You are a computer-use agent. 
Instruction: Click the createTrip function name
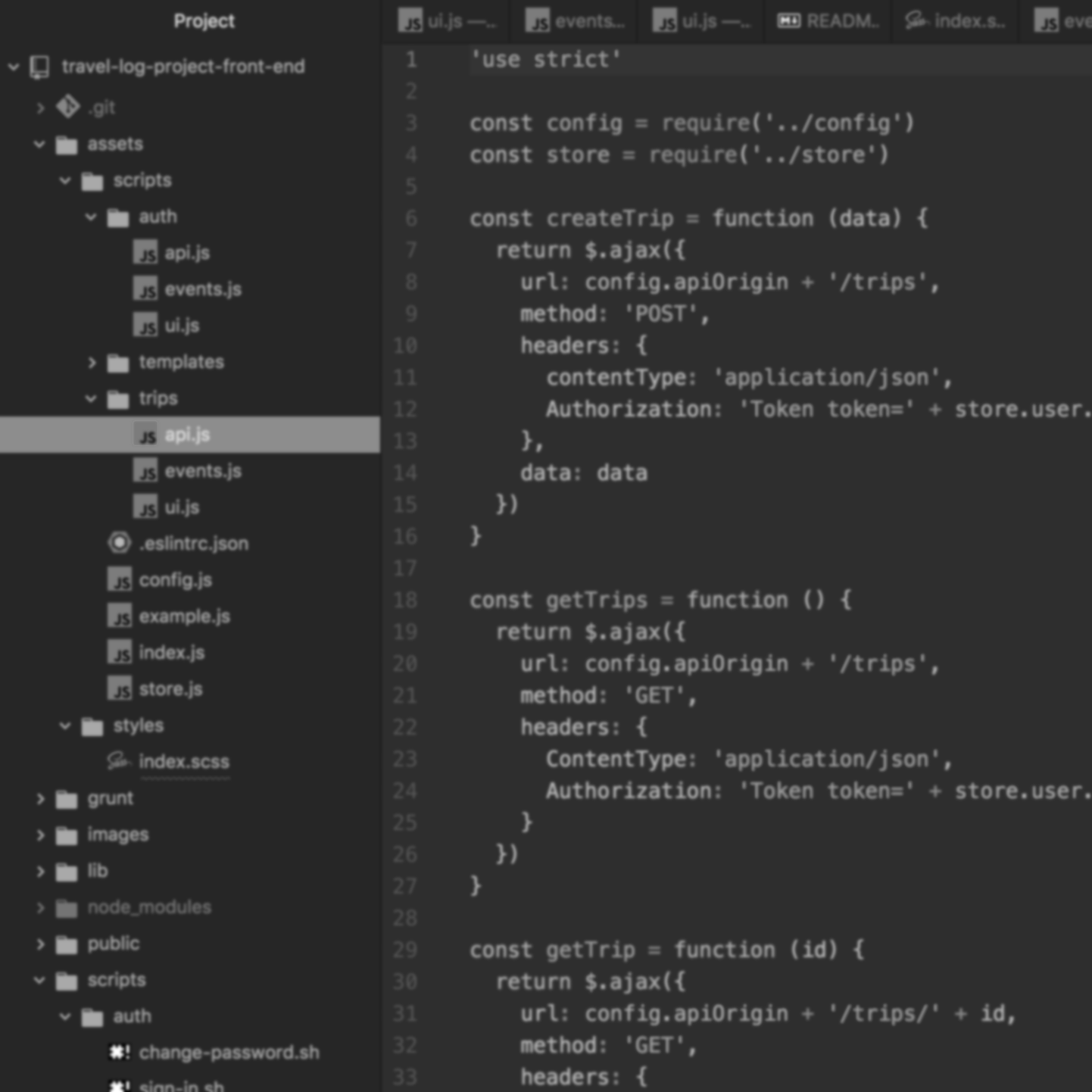click(610, 219)
